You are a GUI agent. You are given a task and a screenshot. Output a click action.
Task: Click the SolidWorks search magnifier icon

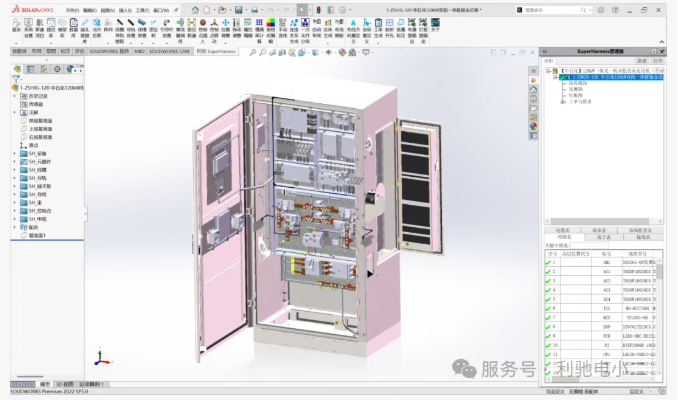click(583, 10)
